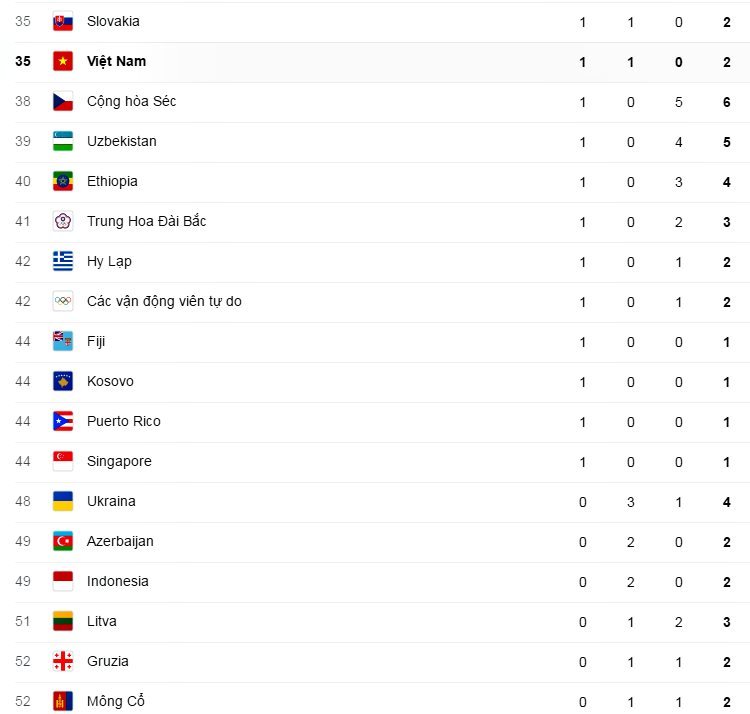Click the Singapore flag icon
The width and height of the screenshot is (750, 714).
point(63,461)
